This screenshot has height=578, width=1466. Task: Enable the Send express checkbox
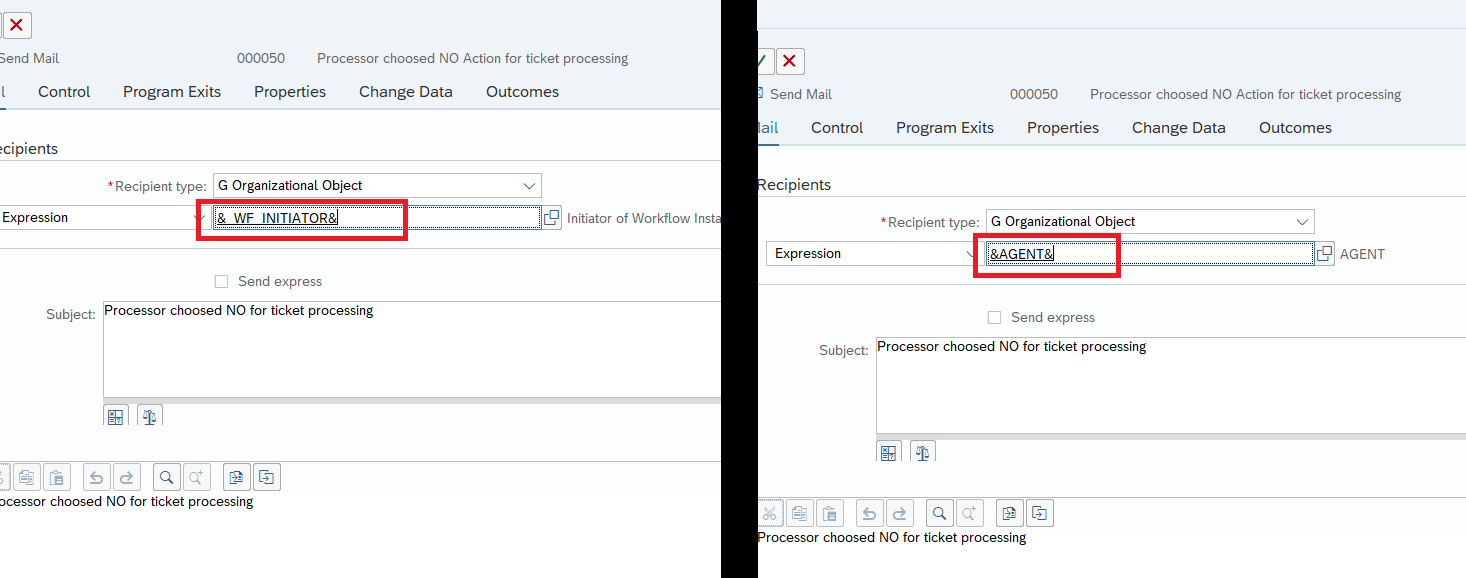[220, 281]
